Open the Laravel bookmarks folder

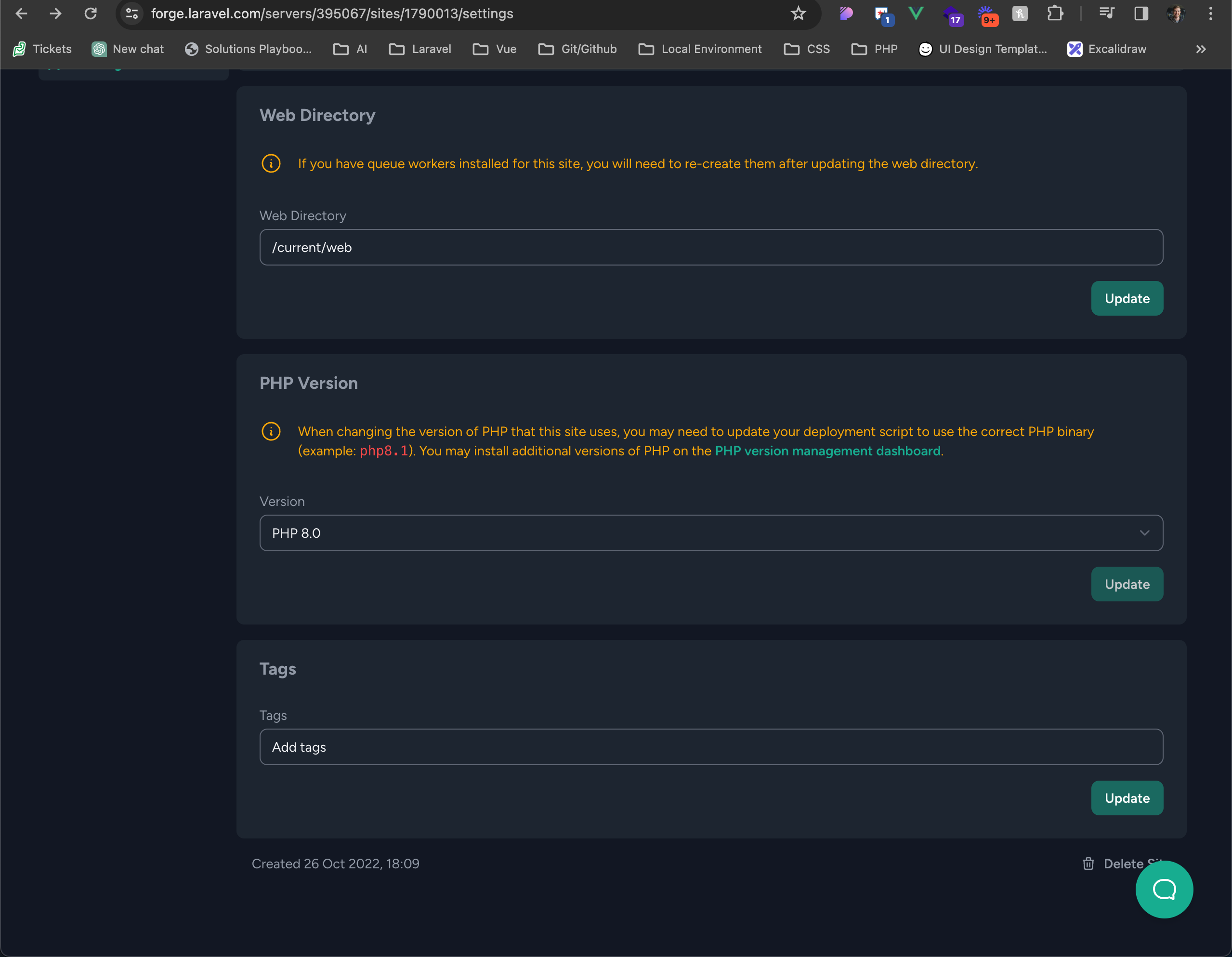click(x=419, y=49)
